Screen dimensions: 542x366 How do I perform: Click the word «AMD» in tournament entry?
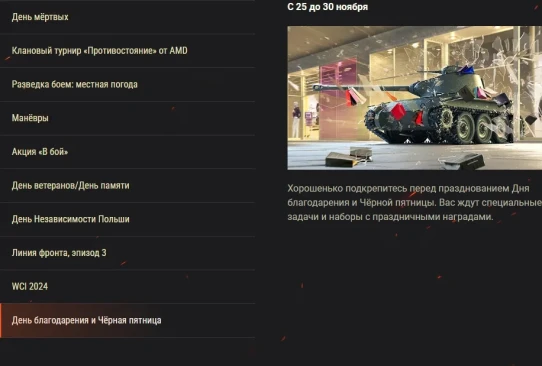coord(178,50)
